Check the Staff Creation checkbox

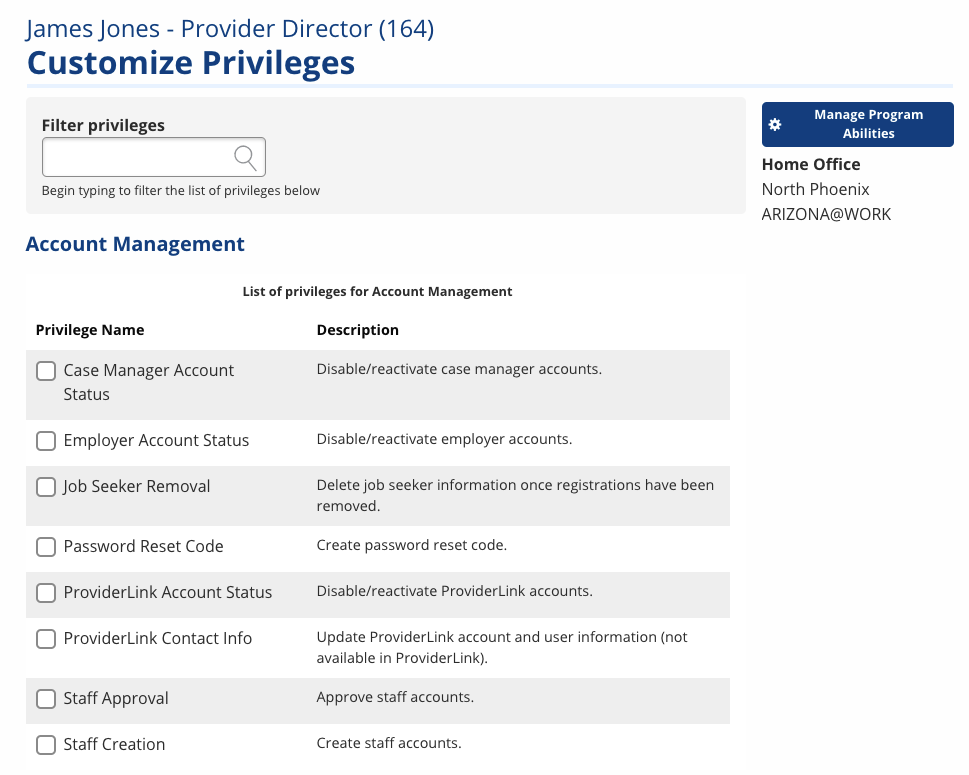pyautogui.click(x=46, y=745)
